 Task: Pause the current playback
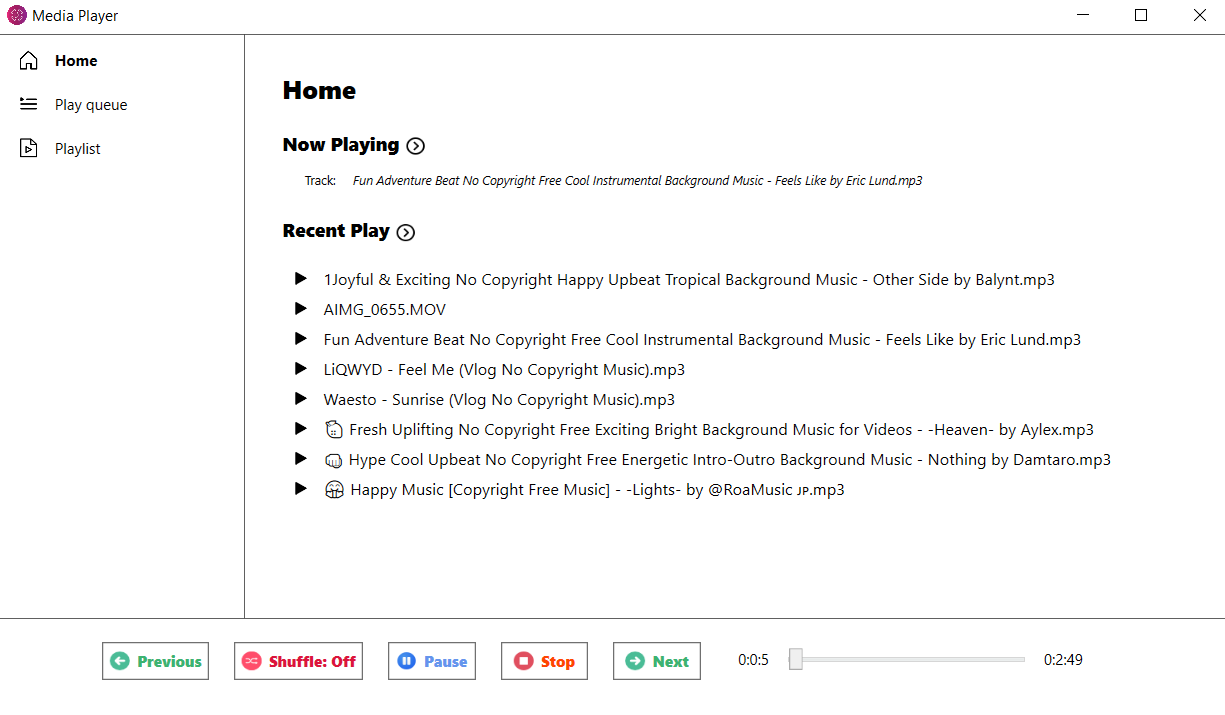(431, 660)
